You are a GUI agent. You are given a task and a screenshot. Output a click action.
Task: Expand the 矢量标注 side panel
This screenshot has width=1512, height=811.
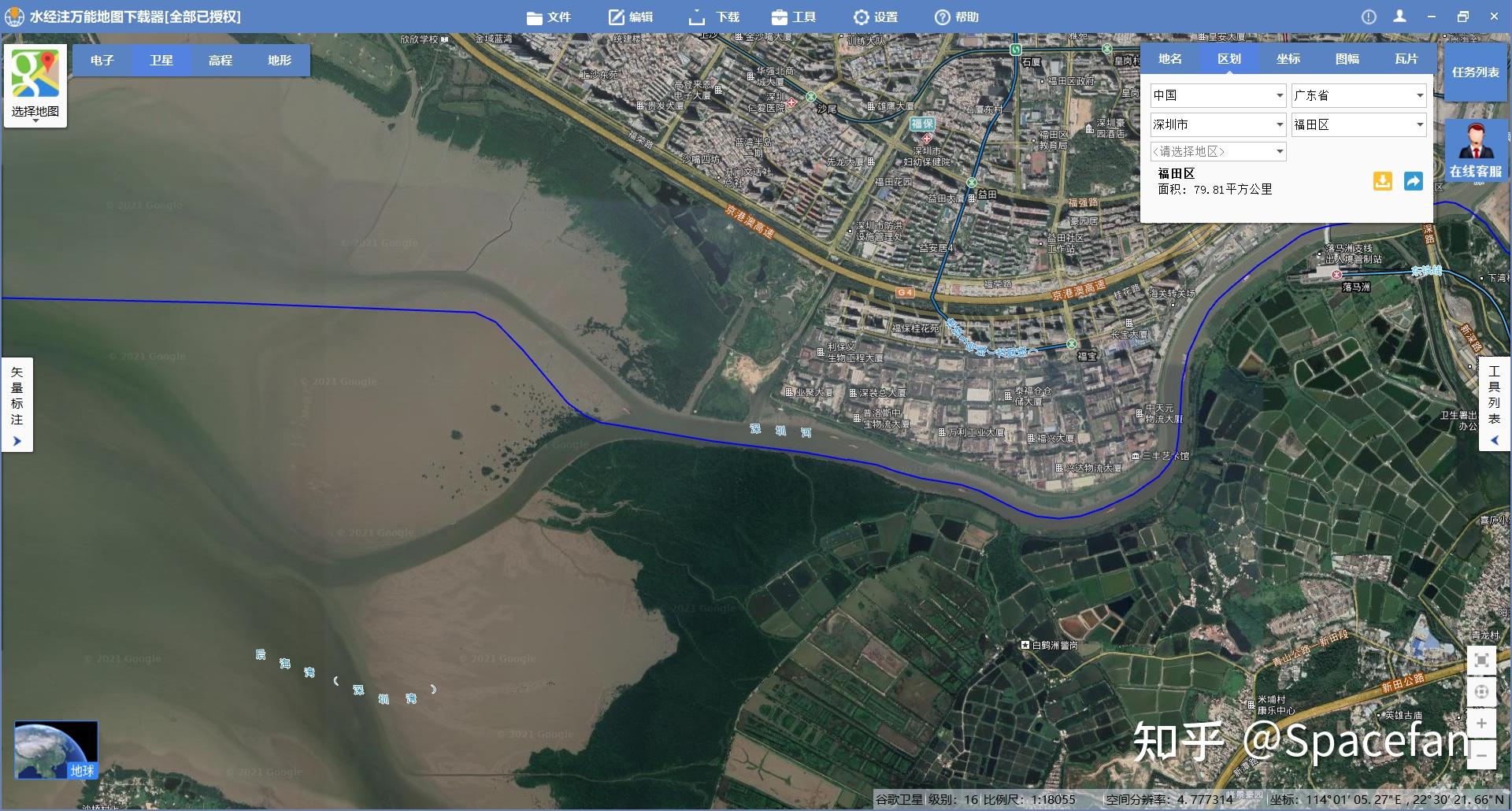point(17,405)
